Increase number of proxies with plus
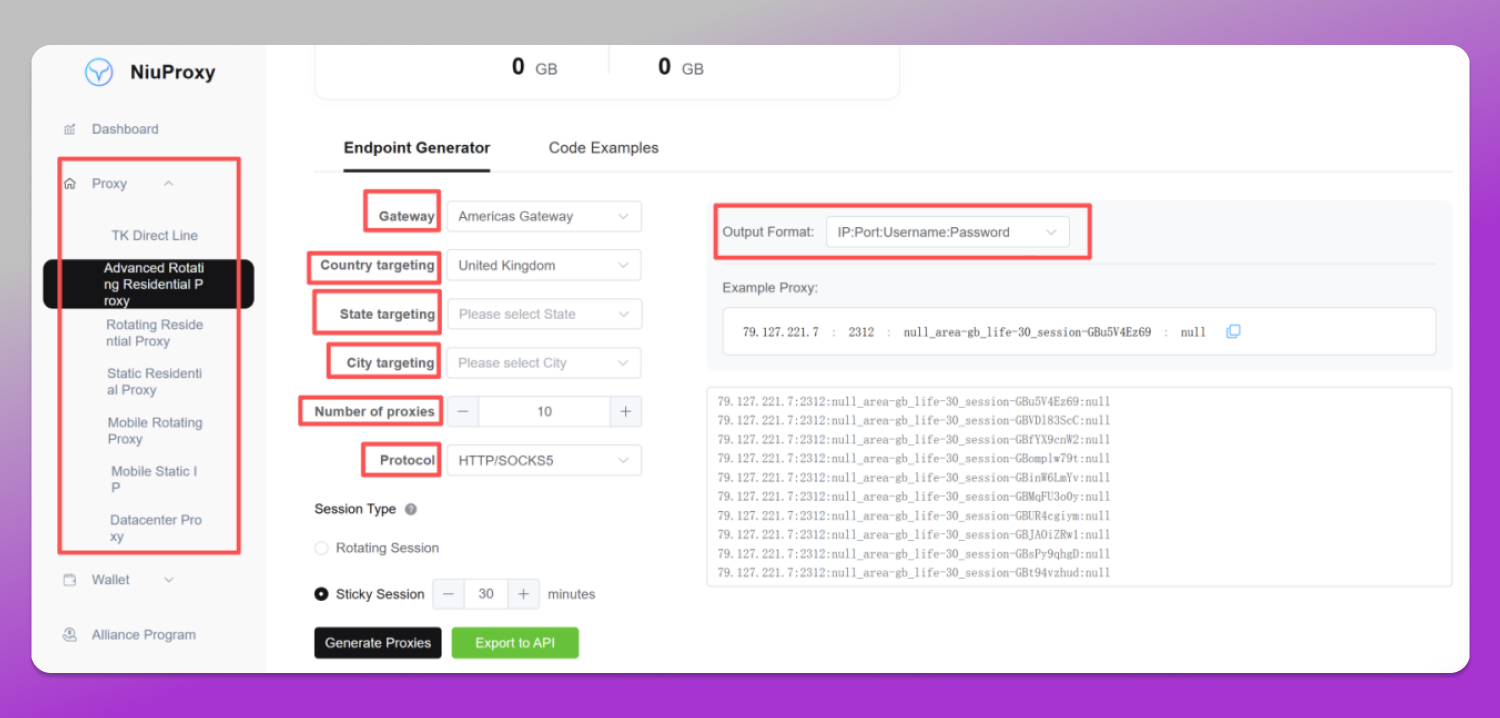The width and height of the screenshot is (1500, 718). pos(626,412)
